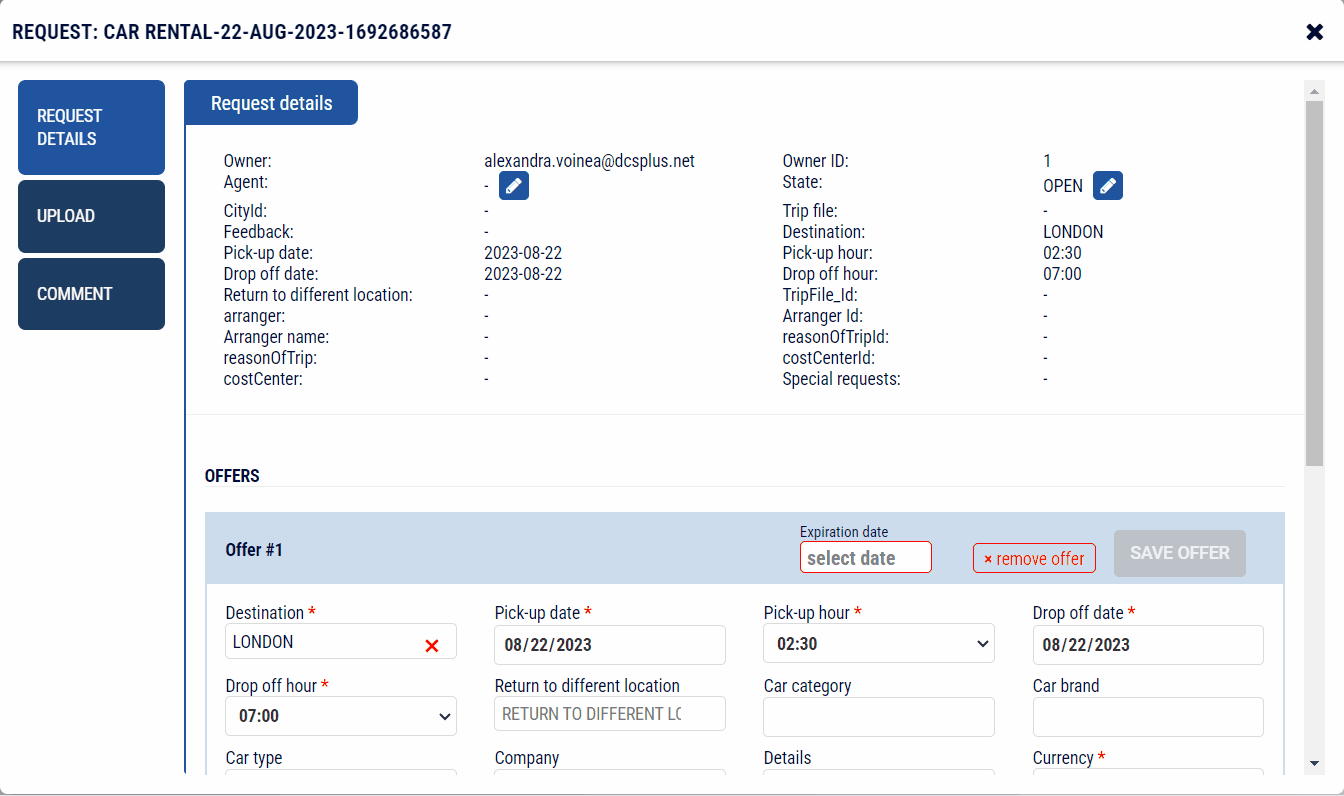Click the scrollbar down arrow
Screen dimensions: 1344x796
coord(1315,759)
